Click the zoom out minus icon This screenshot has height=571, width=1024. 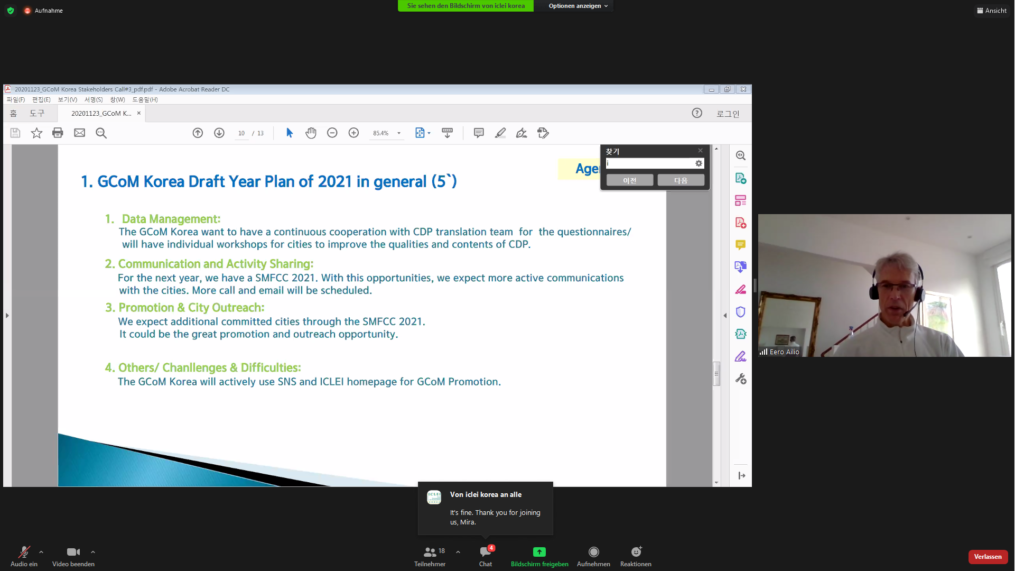(x=332, y=133)
